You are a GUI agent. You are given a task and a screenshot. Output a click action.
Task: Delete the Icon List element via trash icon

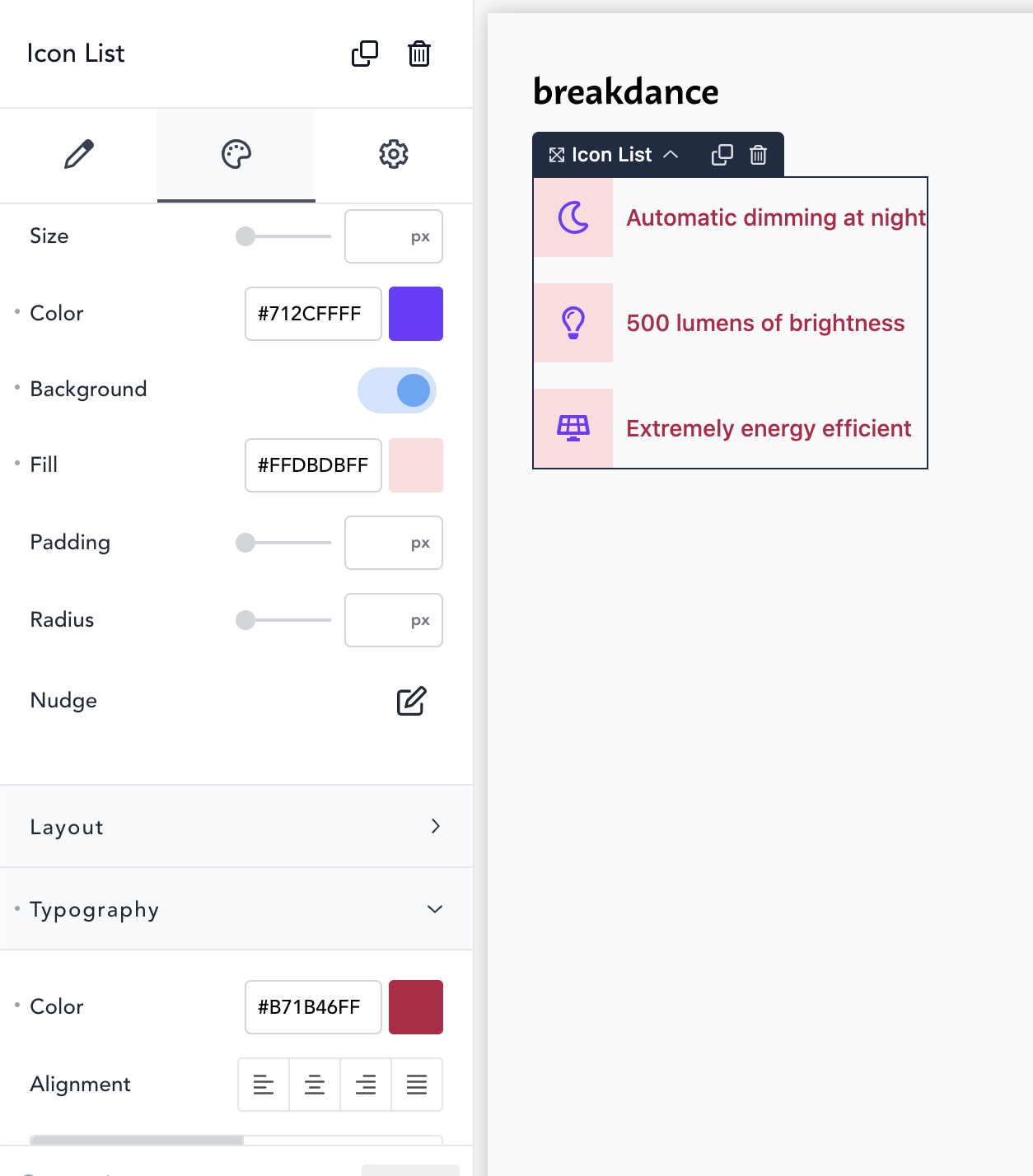[x=418, y=54]
